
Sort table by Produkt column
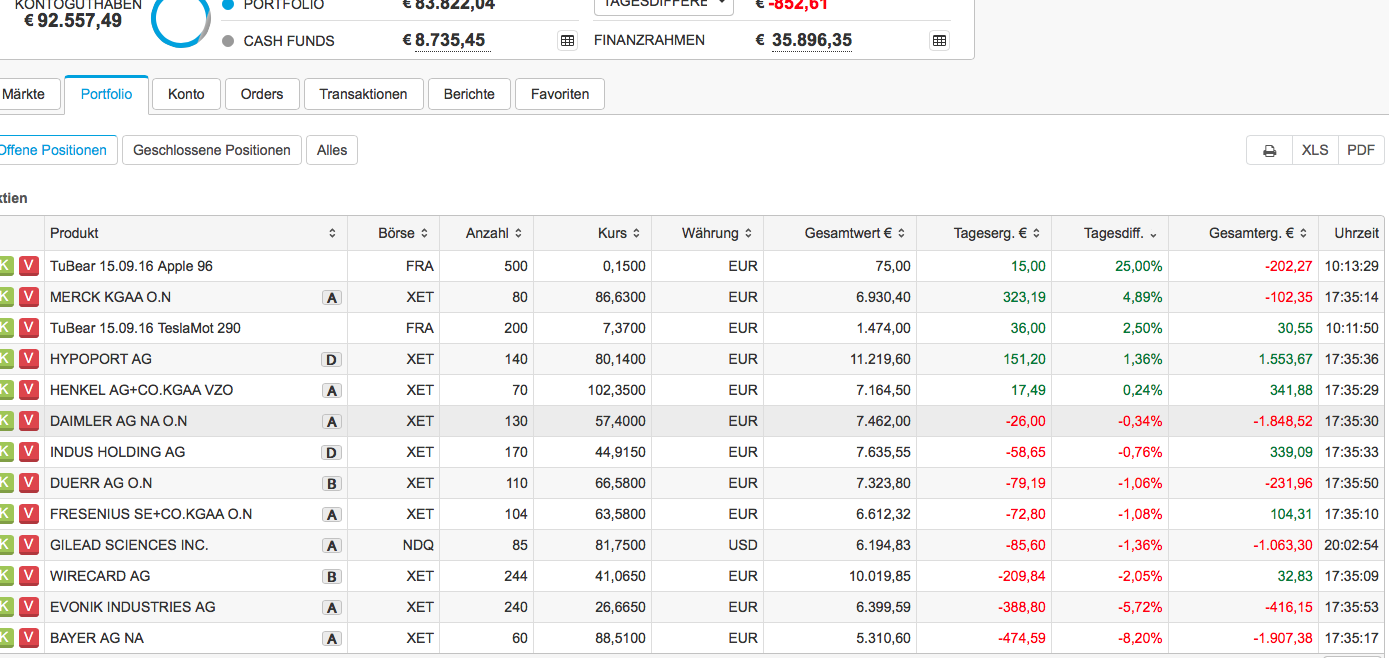tap(196, 233)
